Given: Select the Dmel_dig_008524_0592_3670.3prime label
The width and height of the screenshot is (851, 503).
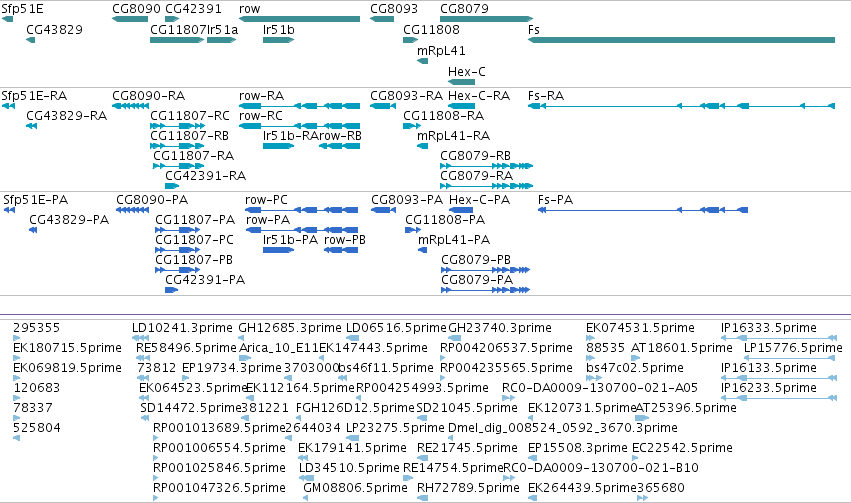Looking at the screenshot, I should pos(563,428).
